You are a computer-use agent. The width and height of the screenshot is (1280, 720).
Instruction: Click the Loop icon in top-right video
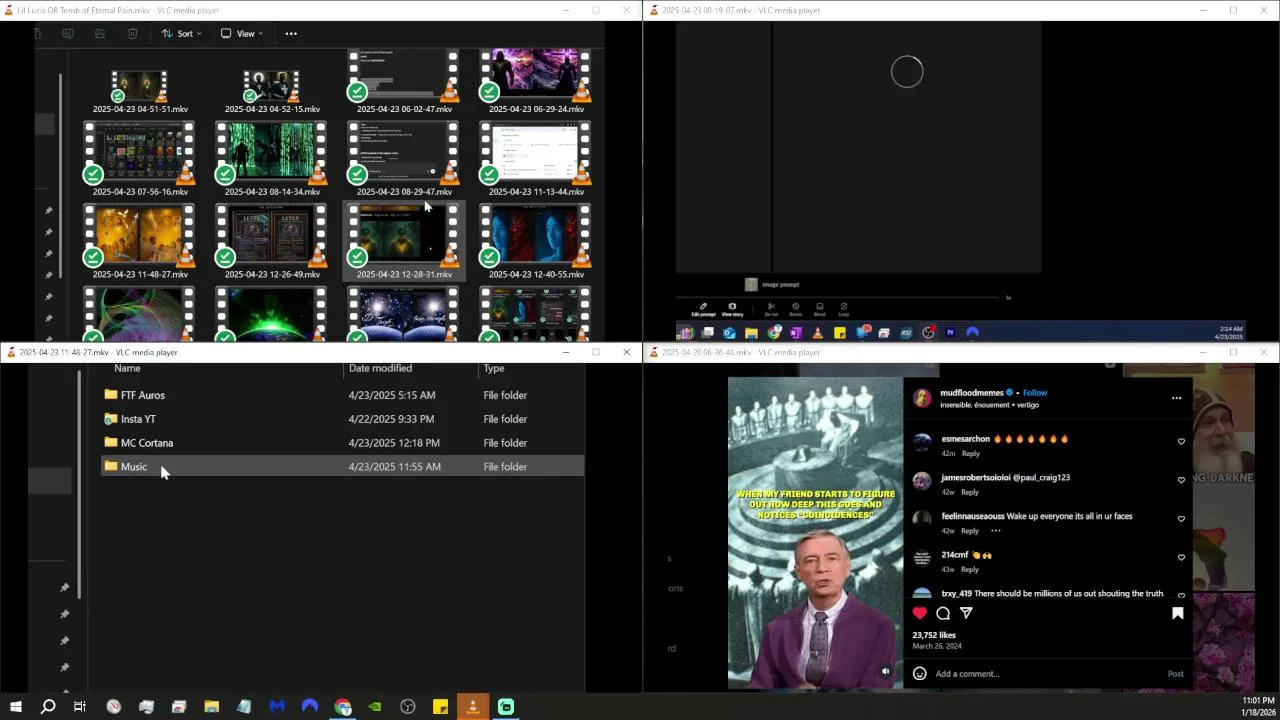pyautogui.click(x=844, y=309)
